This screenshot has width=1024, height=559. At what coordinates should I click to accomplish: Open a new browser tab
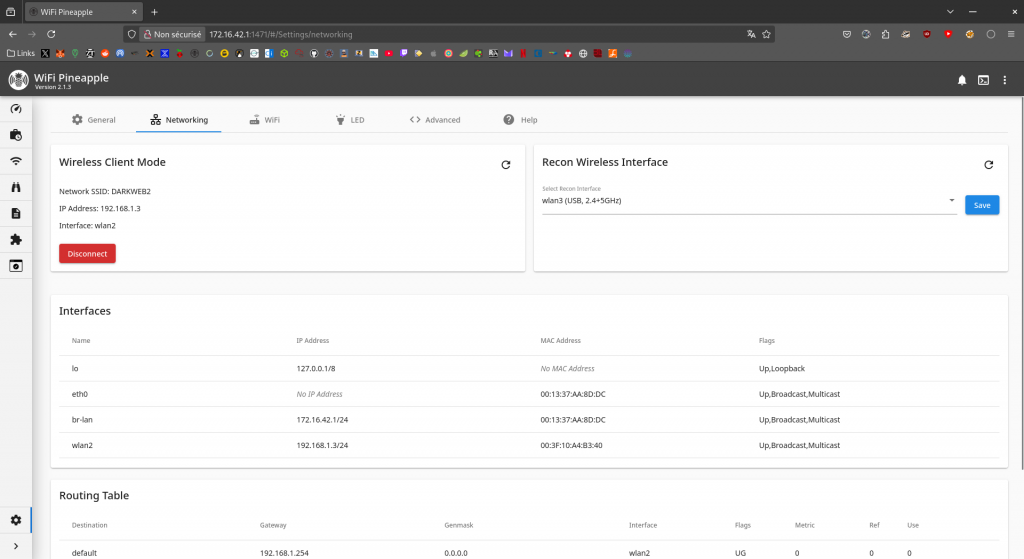pyautogui.click(x=154, y=12)
